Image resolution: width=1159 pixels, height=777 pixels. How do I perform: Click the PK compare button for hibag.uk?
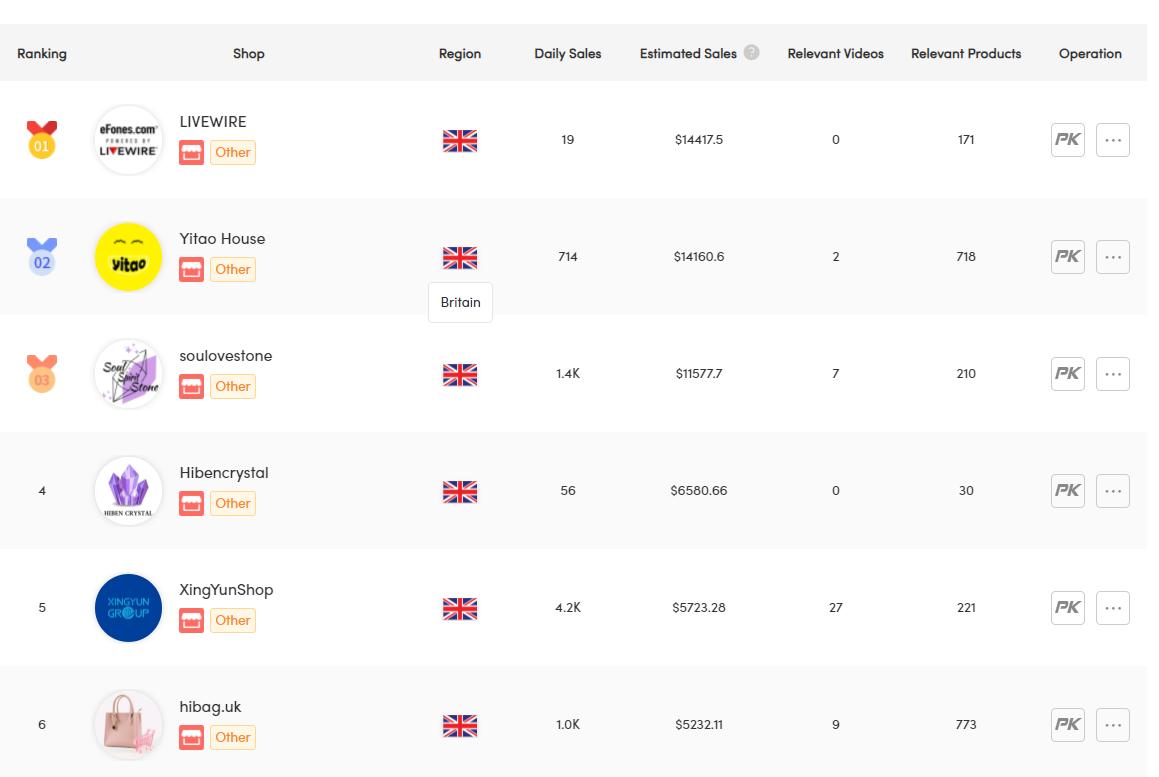coord(1067,725)
